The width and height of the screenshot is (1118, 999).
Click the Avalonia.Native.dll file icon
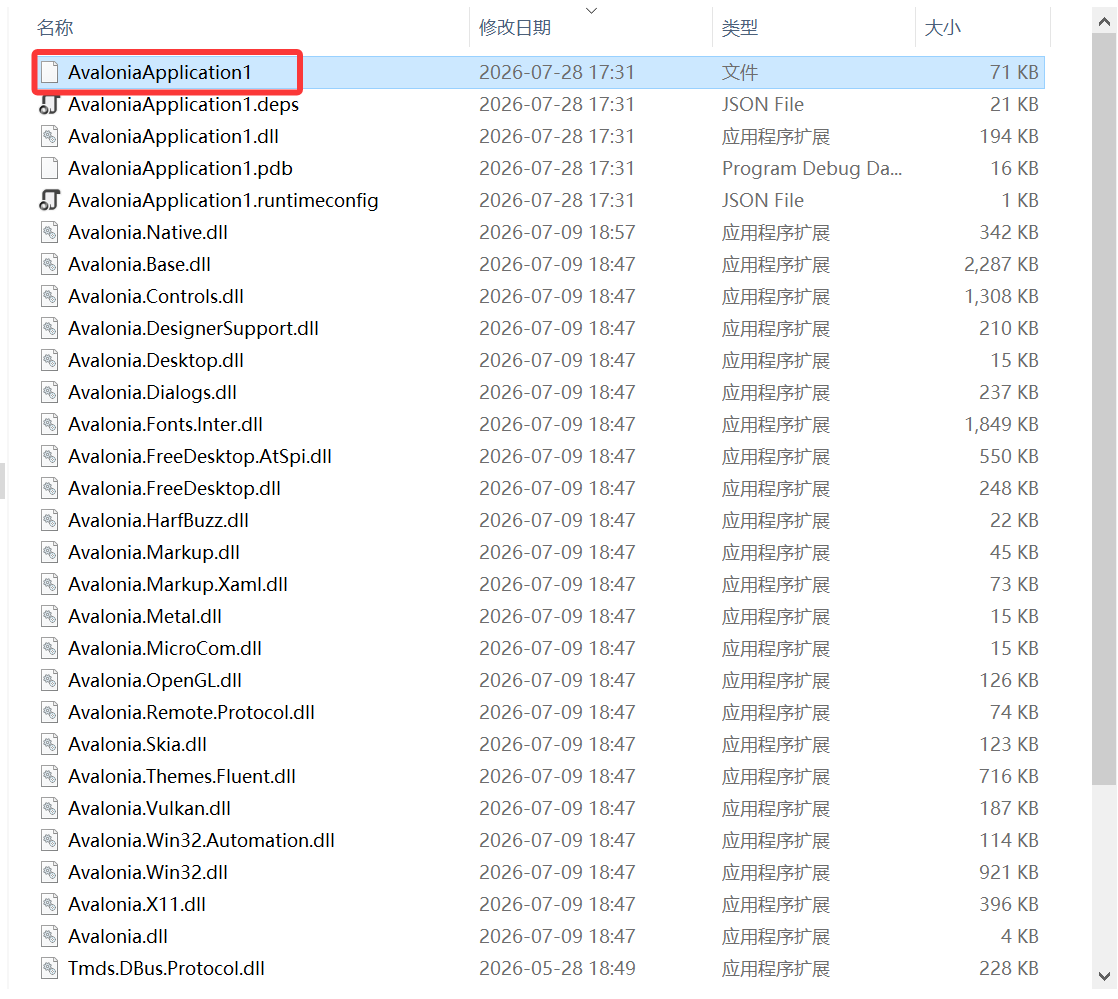click(x=49, y=232)
